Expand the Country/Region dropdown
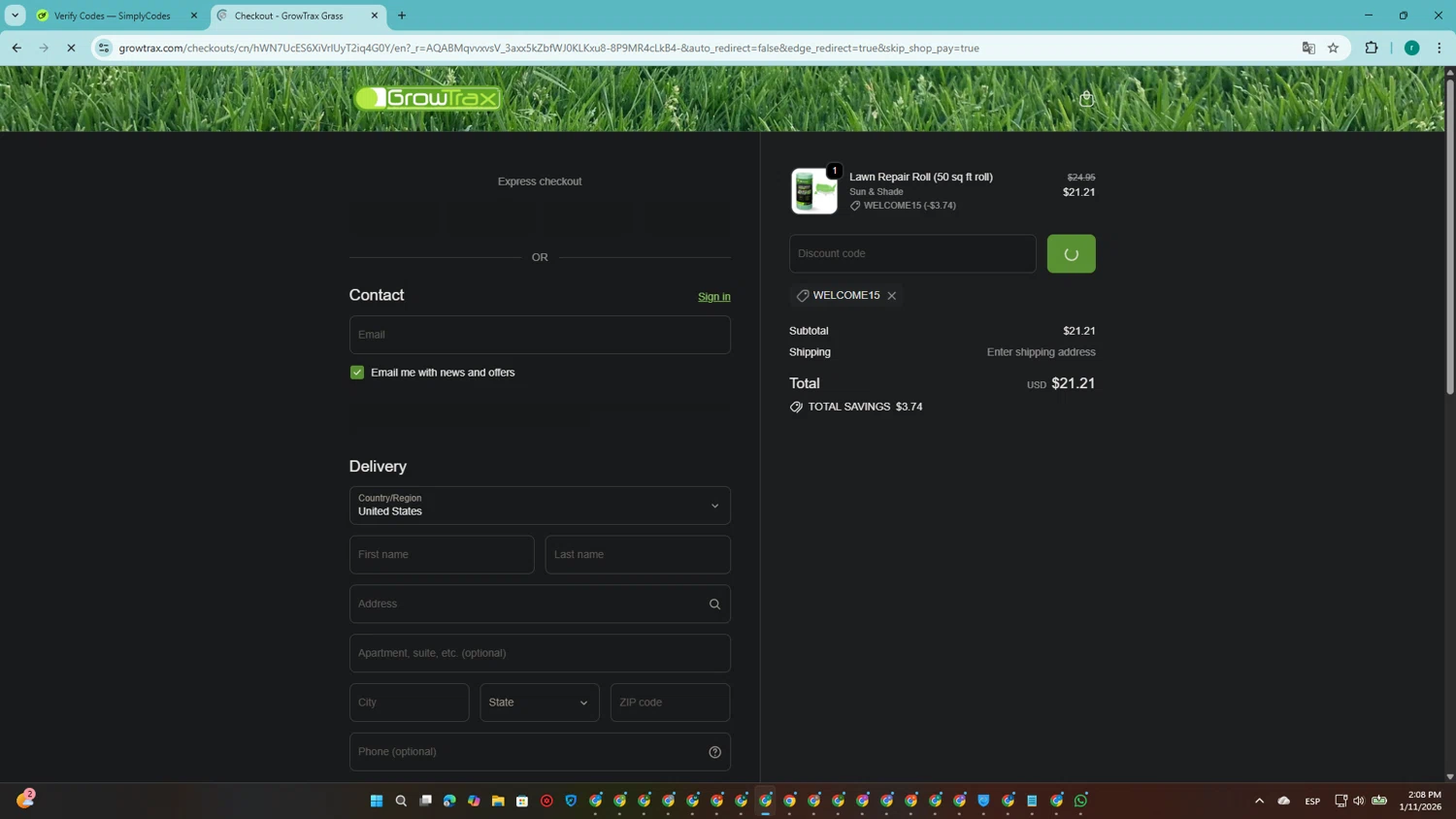Viewport: 1456px width, 819px height. [540, 506]
